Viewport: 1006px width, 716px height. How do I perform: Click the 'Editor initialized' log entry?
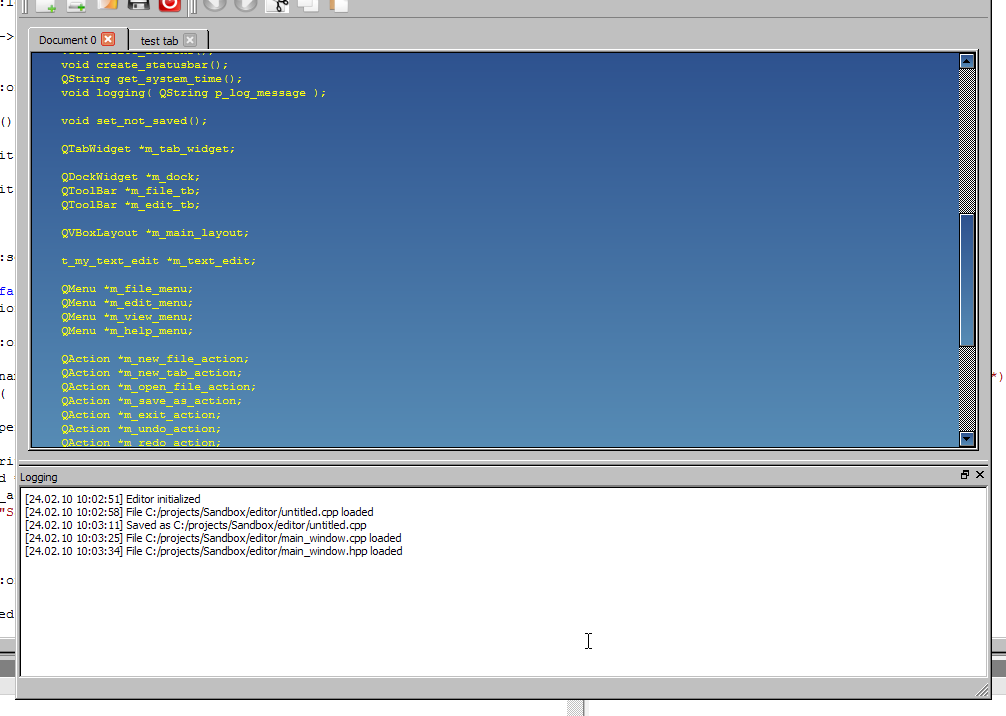click(112, 499)
